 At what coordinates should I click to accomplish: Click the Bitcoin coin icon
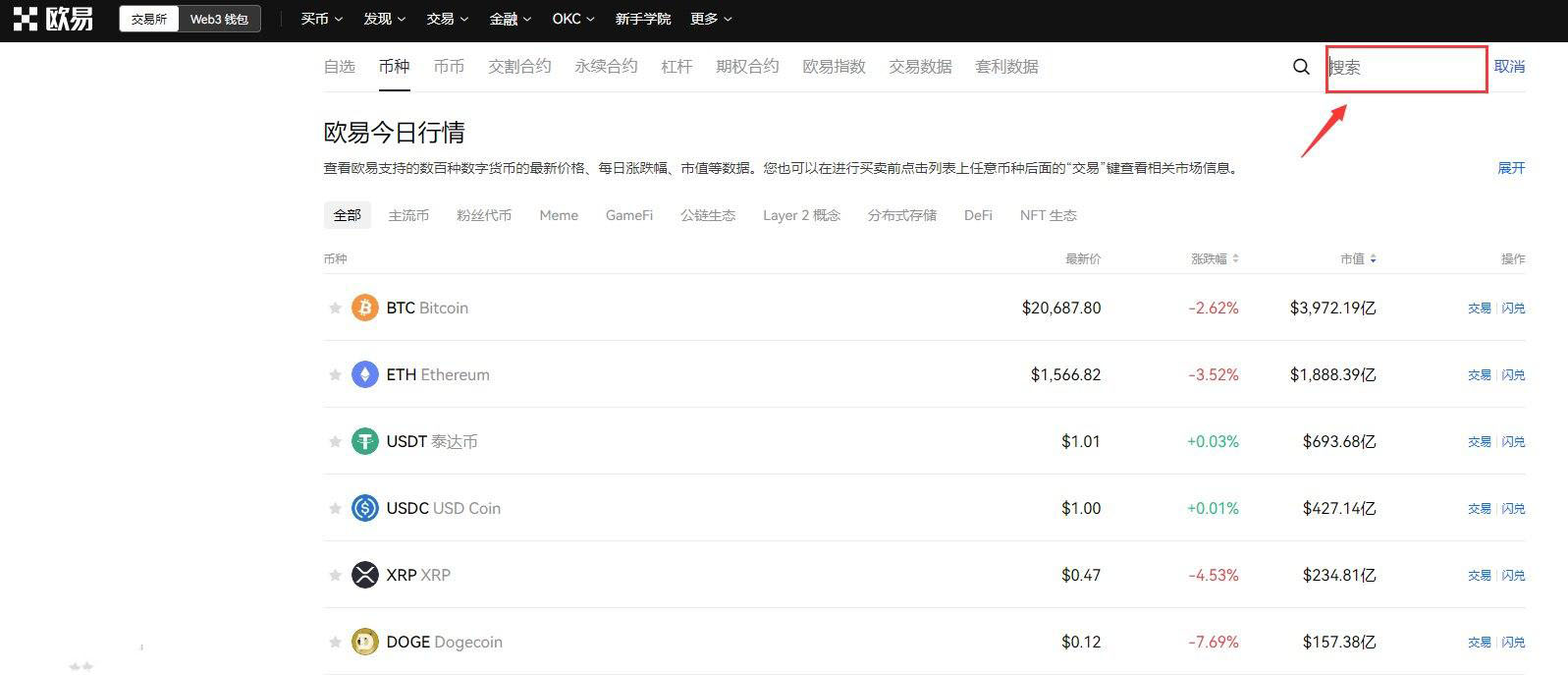point(365,308)
